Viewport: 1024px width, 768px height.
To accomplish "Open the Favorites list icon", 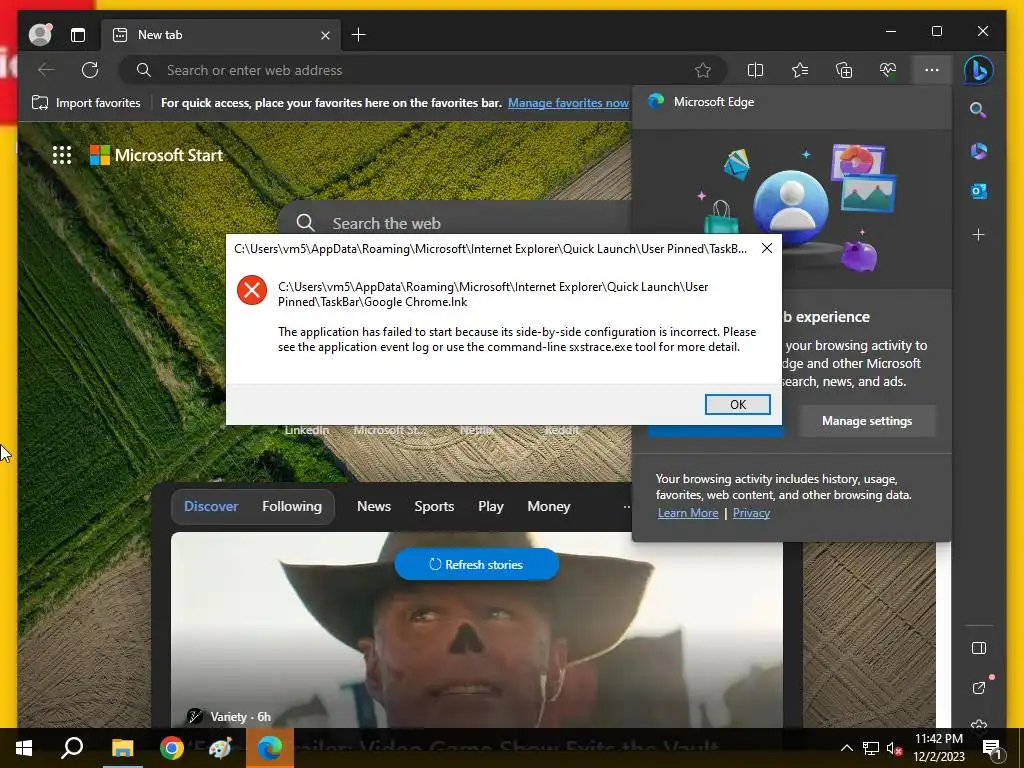I will tap(799, 70).
